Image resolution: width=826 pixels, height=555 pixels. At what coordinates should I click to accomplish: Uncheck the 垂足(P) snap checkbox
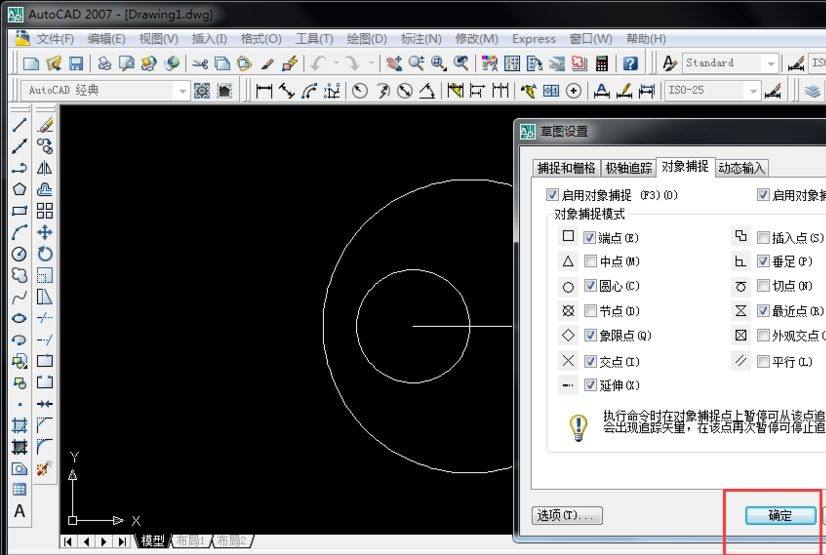coord(763,261)
